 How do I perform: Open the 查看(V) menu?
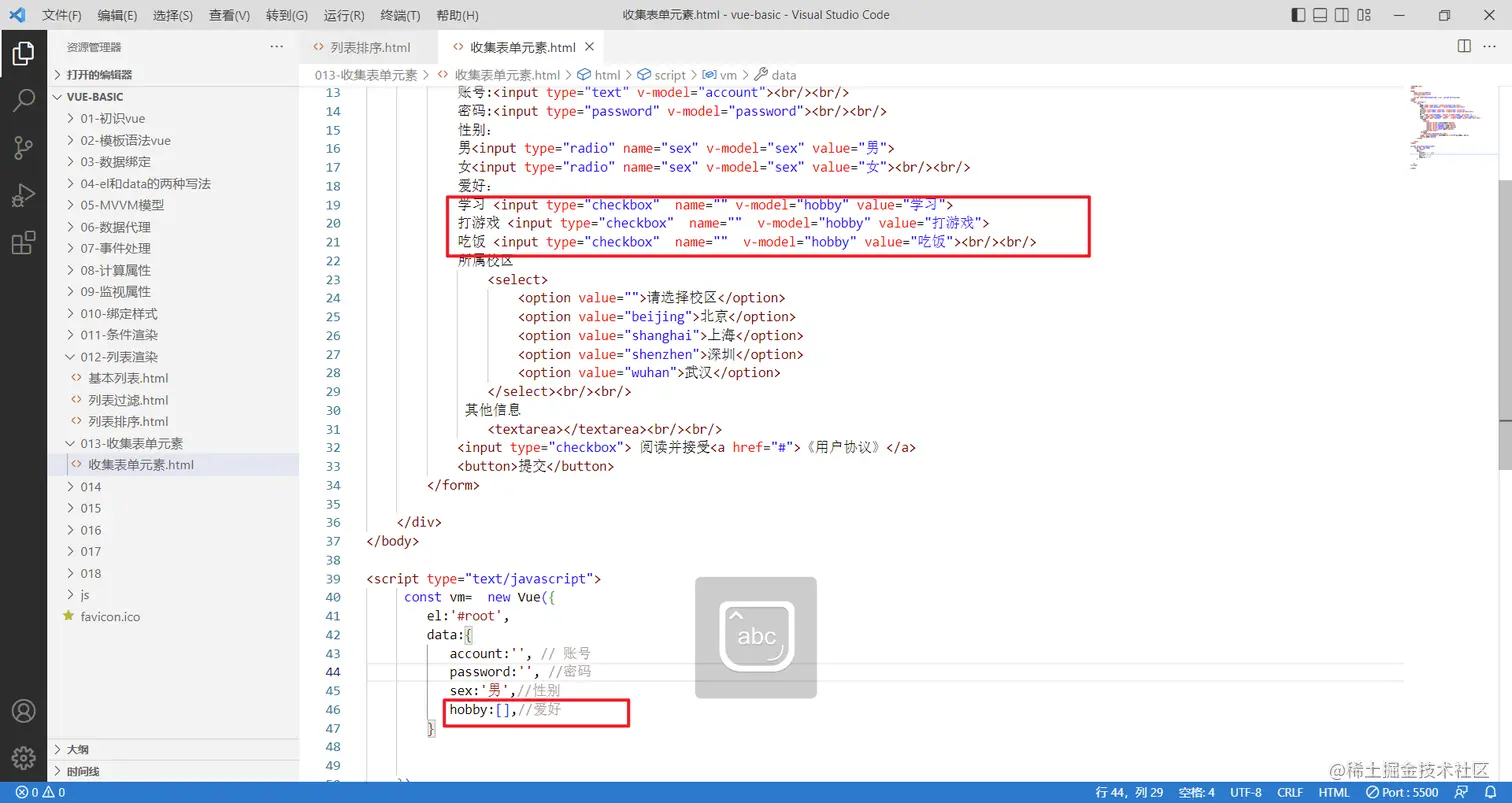coord(230,15)
